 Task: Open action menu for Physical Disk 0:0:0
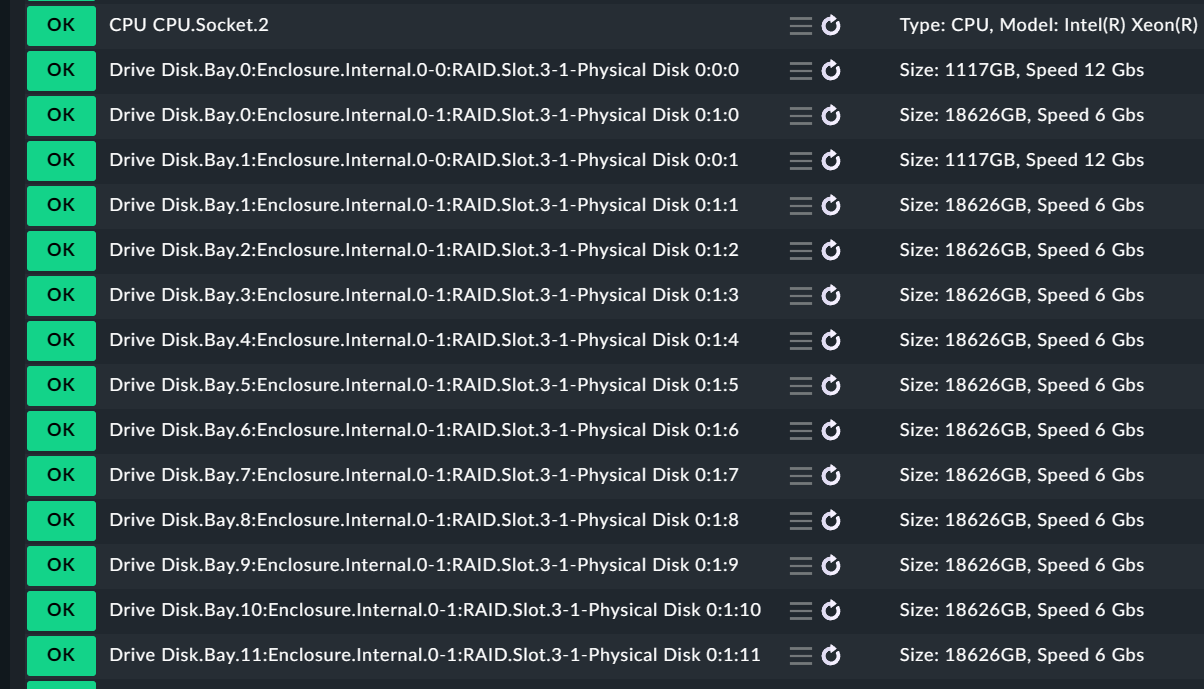(x=800, y=71)
